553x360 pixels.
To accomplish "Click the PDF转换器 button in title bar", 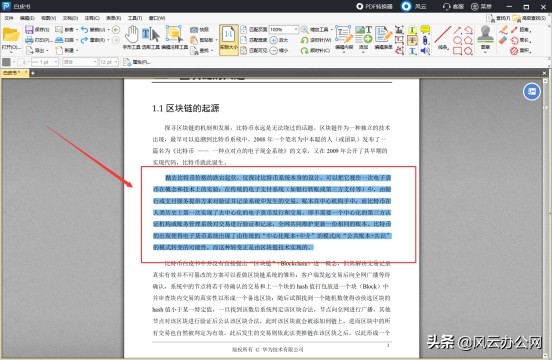I will 375,6.
